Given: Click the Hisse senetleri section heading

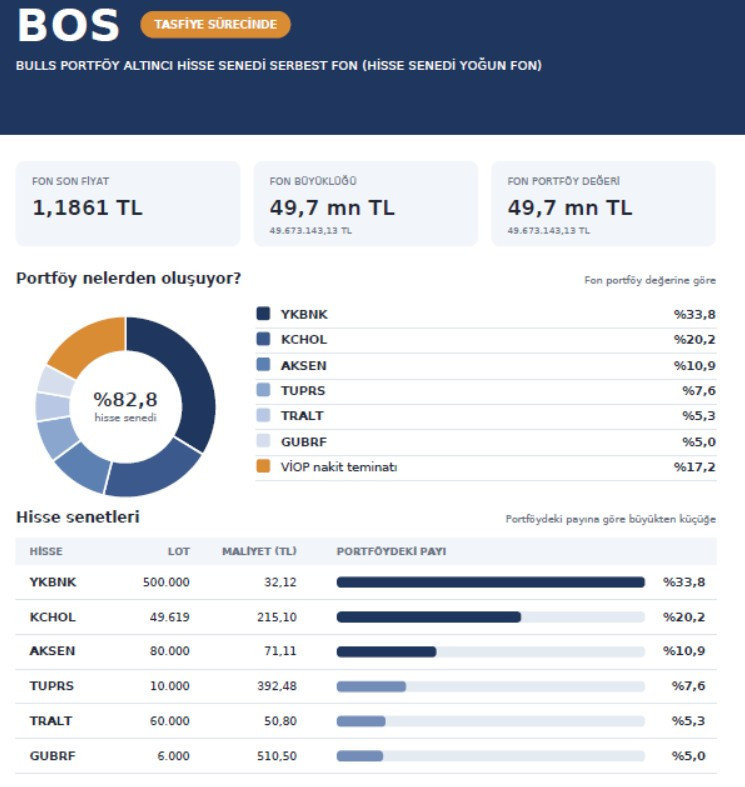Looking at the screenshot, I should point(78,517).
